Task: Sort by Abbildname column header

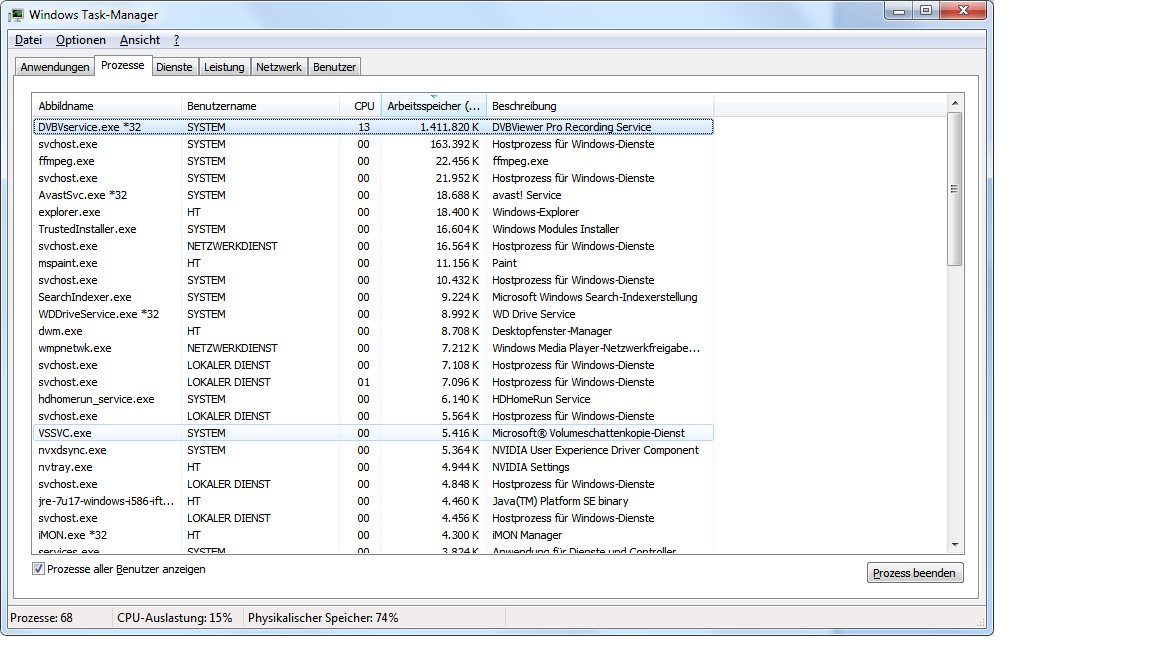Action: click(107, 106)
